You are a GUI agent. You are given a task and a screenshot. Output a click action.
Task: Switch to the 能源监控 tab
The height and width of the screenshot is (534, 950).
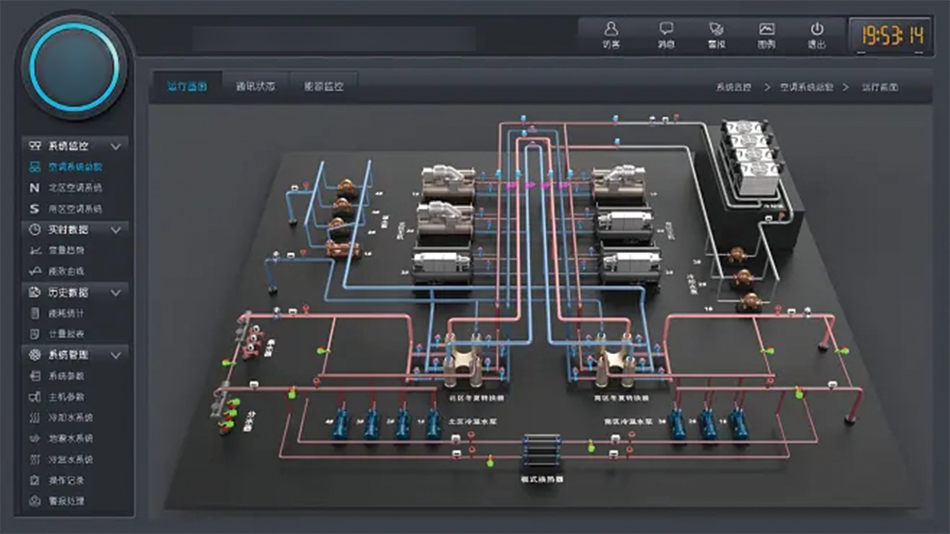pyautogui.click(x=324, y=87)
